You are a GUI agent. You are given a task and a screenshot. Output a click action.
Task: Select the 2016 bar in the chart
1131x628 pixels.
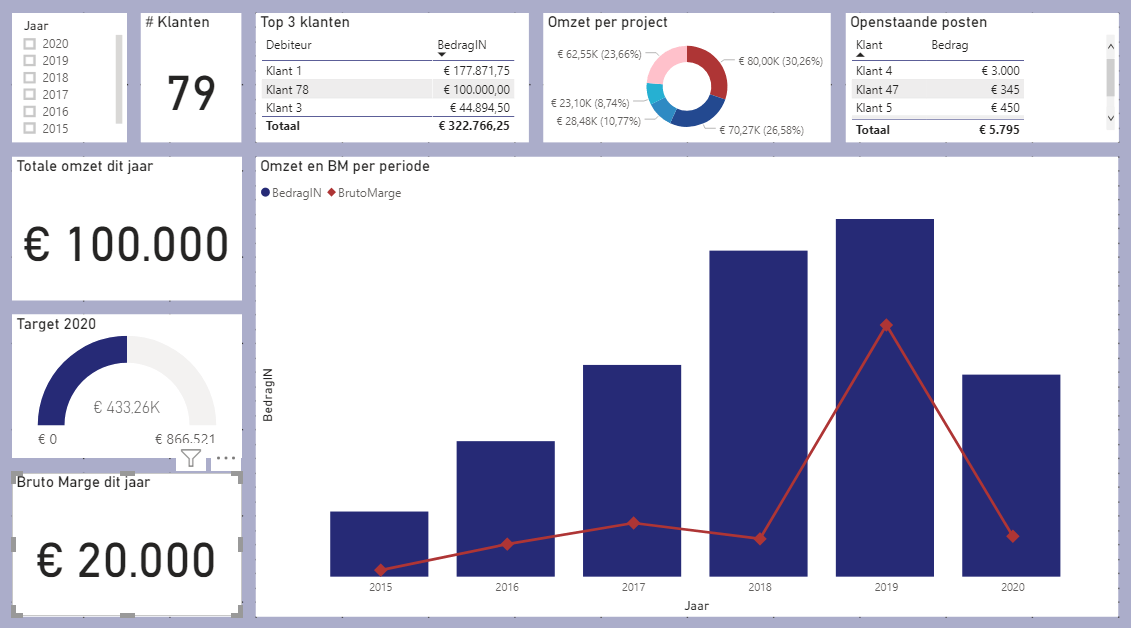click(506, 509)
